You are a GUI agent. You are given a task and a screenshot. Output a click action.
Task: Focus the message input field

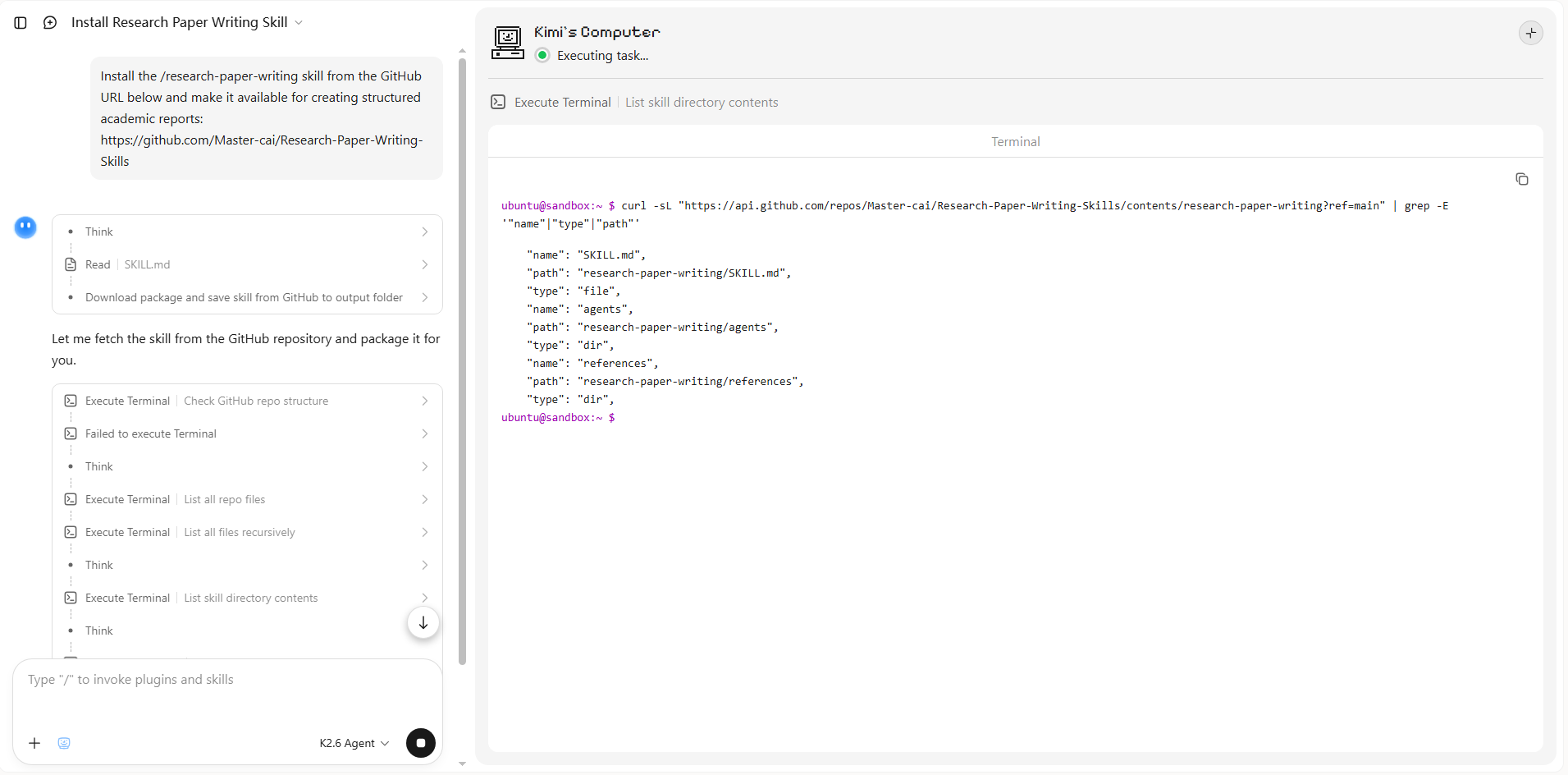(x=227, y=680)
